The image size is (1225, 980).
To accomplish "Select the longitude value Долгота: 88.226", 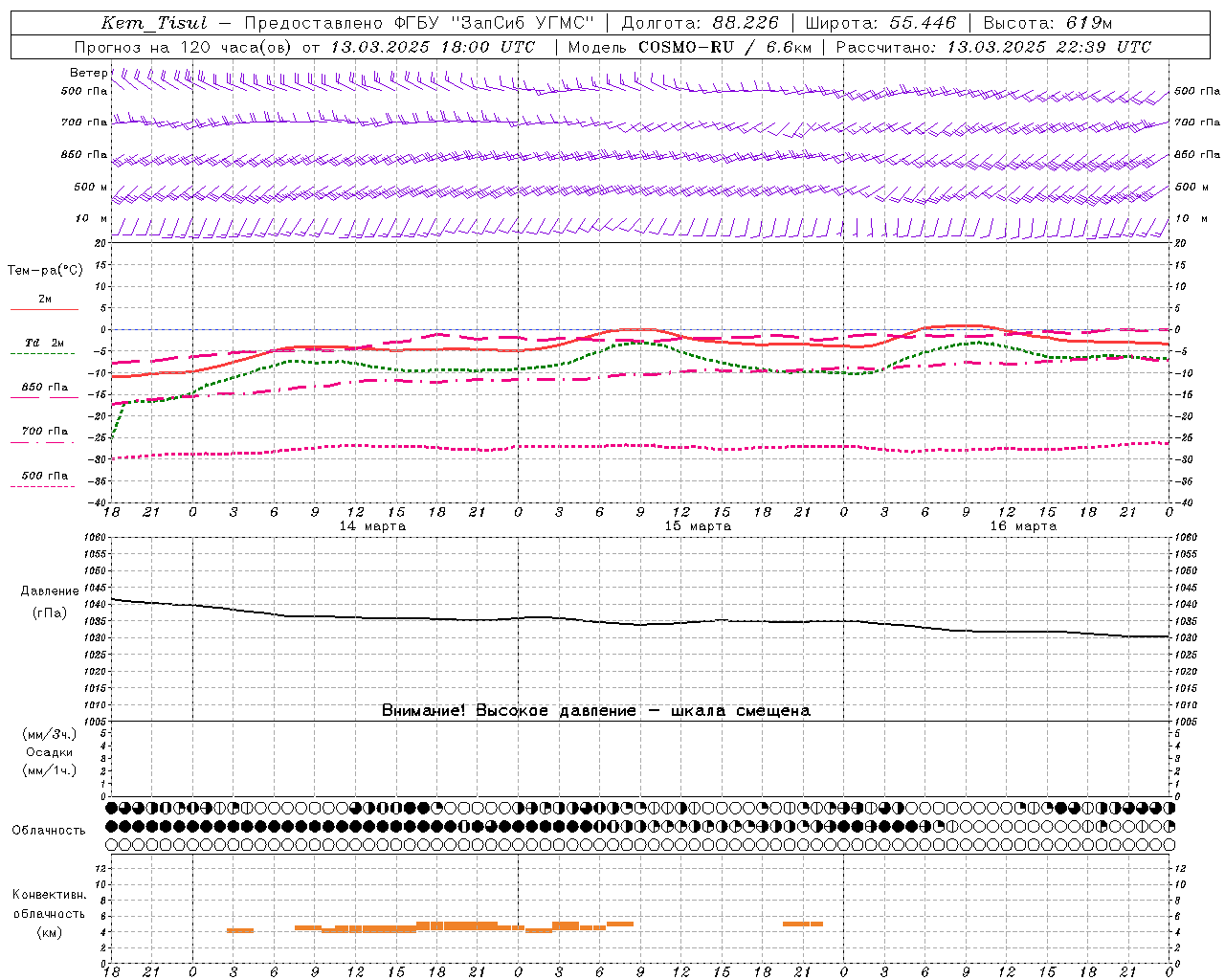I will (700, 23).
